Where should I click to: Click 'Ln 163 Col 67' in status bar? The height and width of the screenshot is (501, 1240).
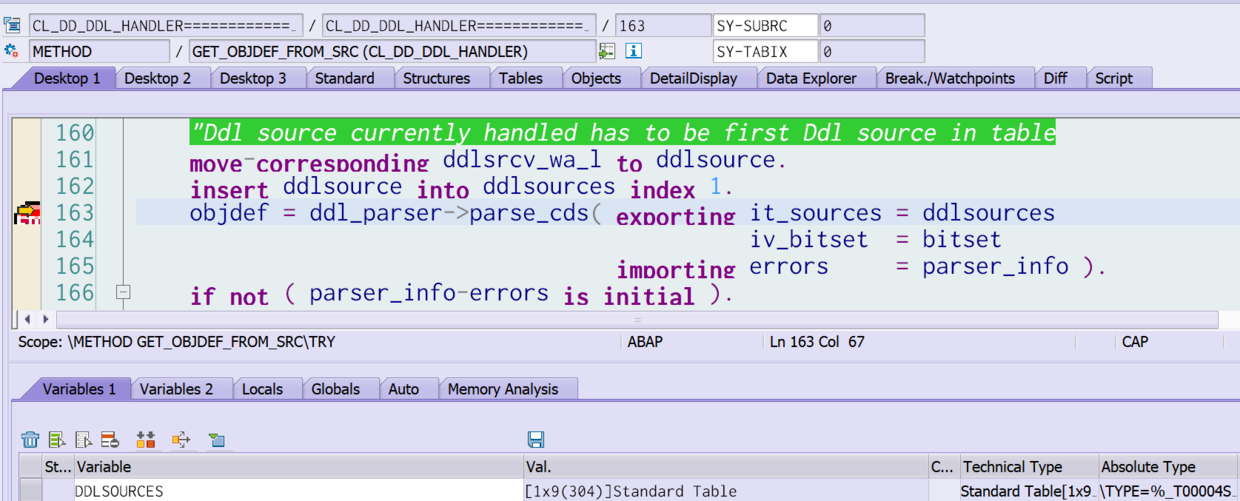click(x=817, y=342)
